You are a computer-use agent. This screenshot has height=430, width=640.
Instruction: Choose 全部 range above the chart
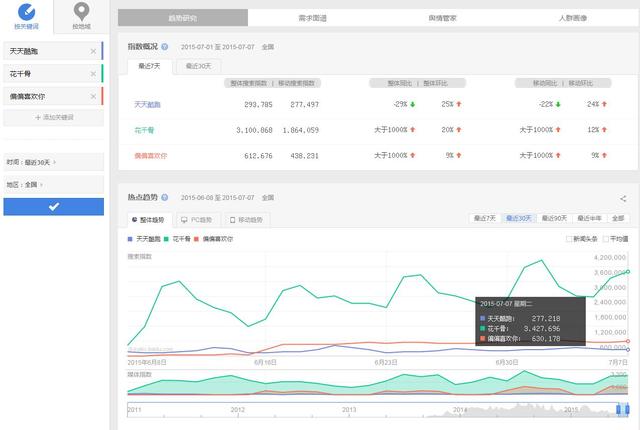point(618,218)
